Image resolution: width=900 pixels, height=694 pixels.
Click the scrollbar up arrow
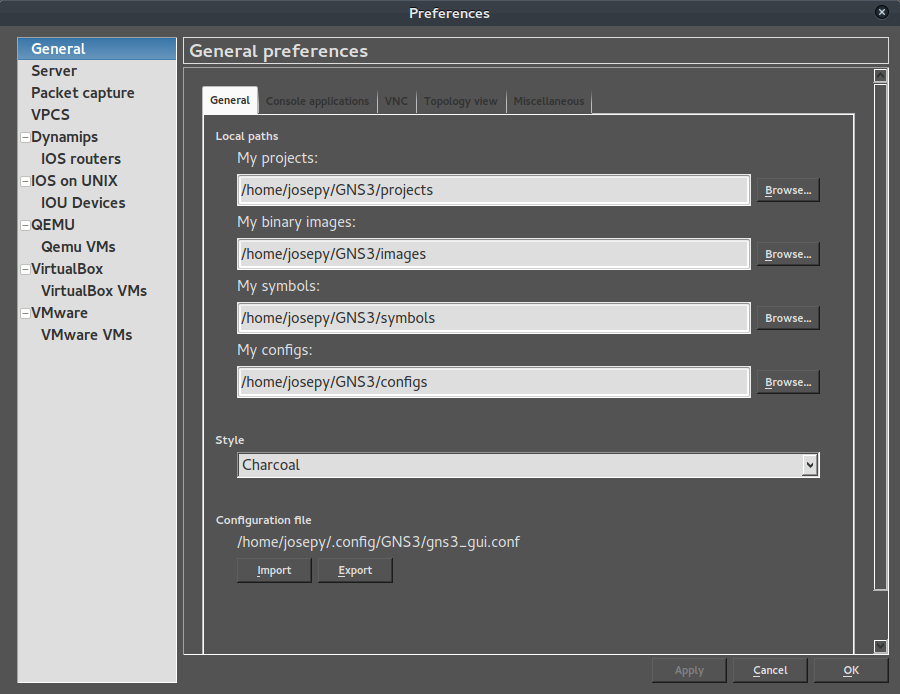880,76
